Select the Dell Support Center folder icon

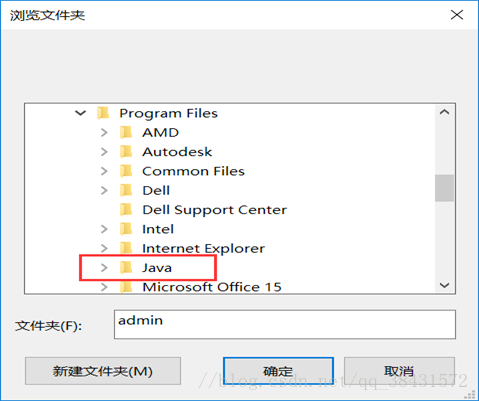(x=126, y=210)
